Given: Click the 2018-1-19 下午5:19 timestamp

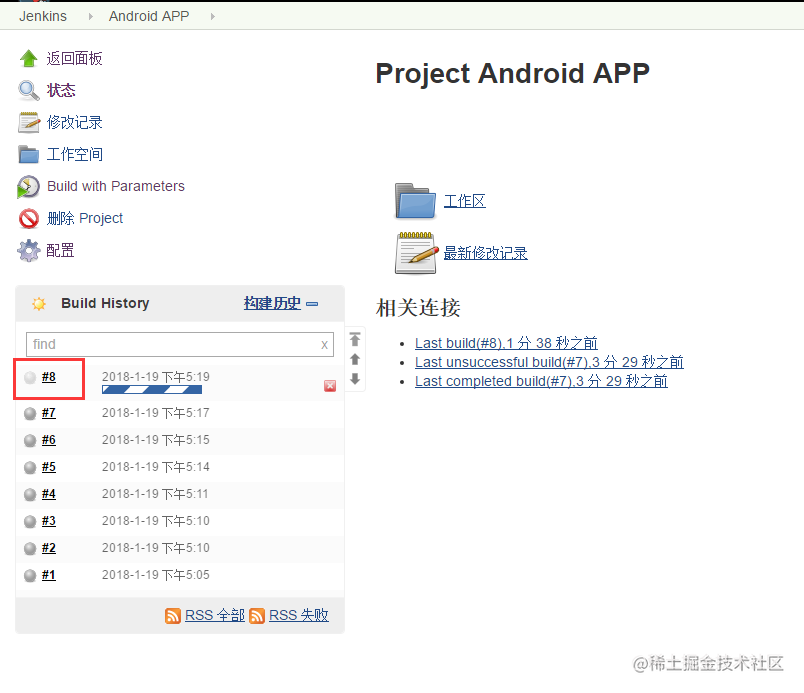Looking at the screenshot, I should tap(156, 377).
